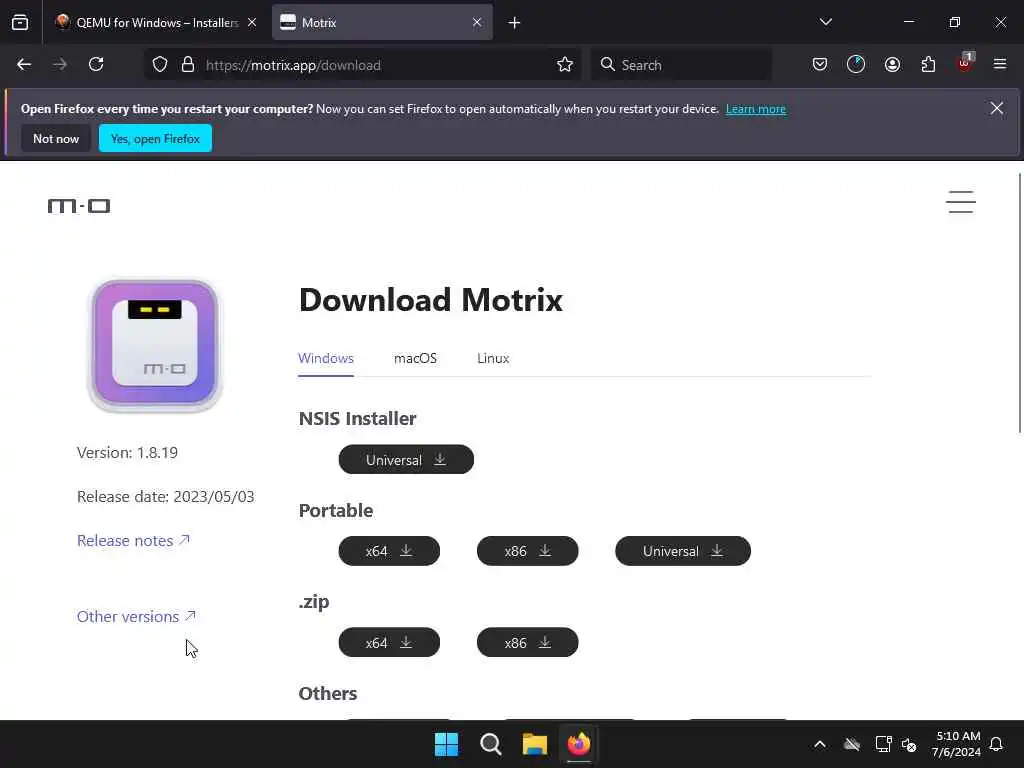Switch to the macOS download tab
This screenshot has width=1024, height=768.
click(x=415, y=359)
